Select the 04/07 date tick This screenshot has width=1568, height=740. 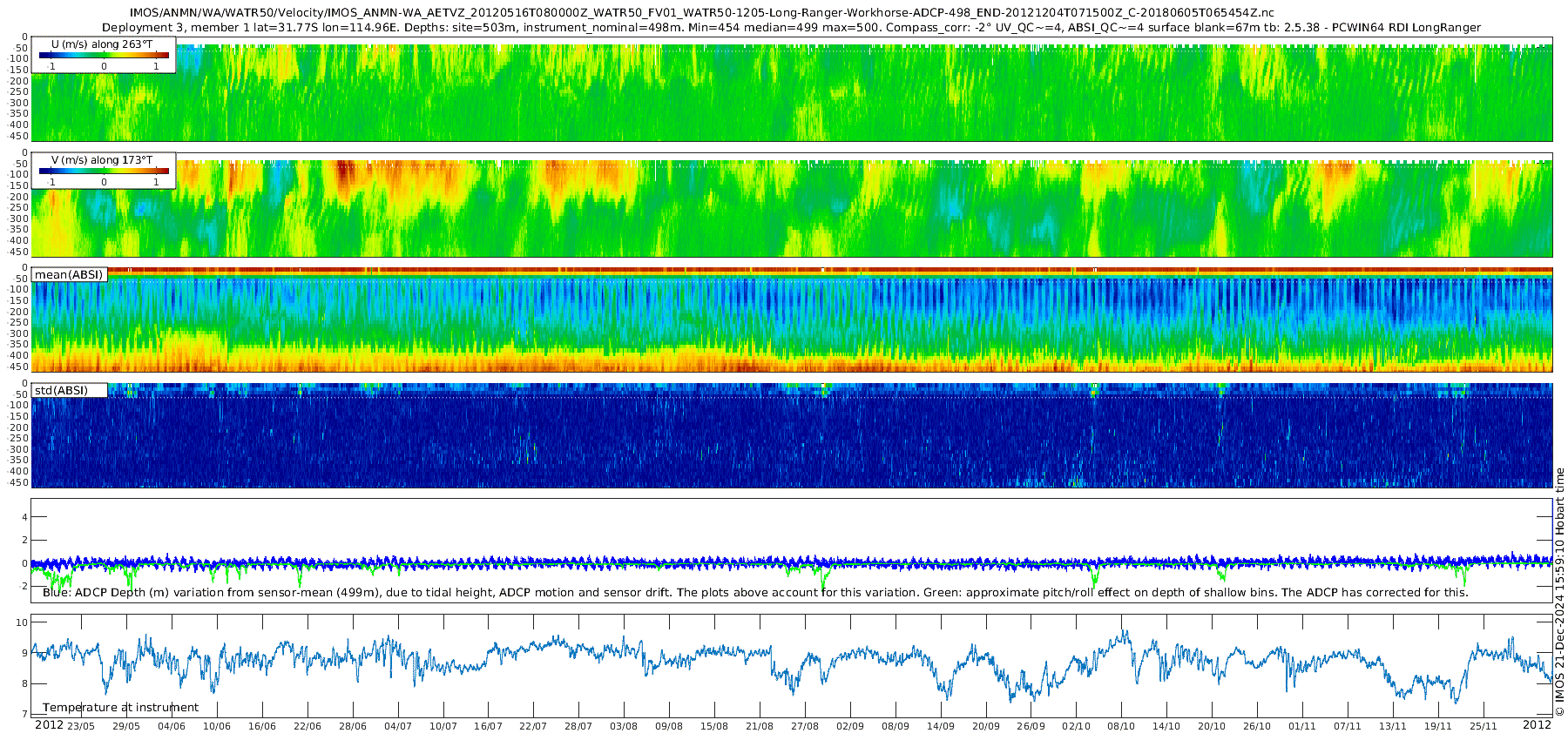[x=397, y=726]
